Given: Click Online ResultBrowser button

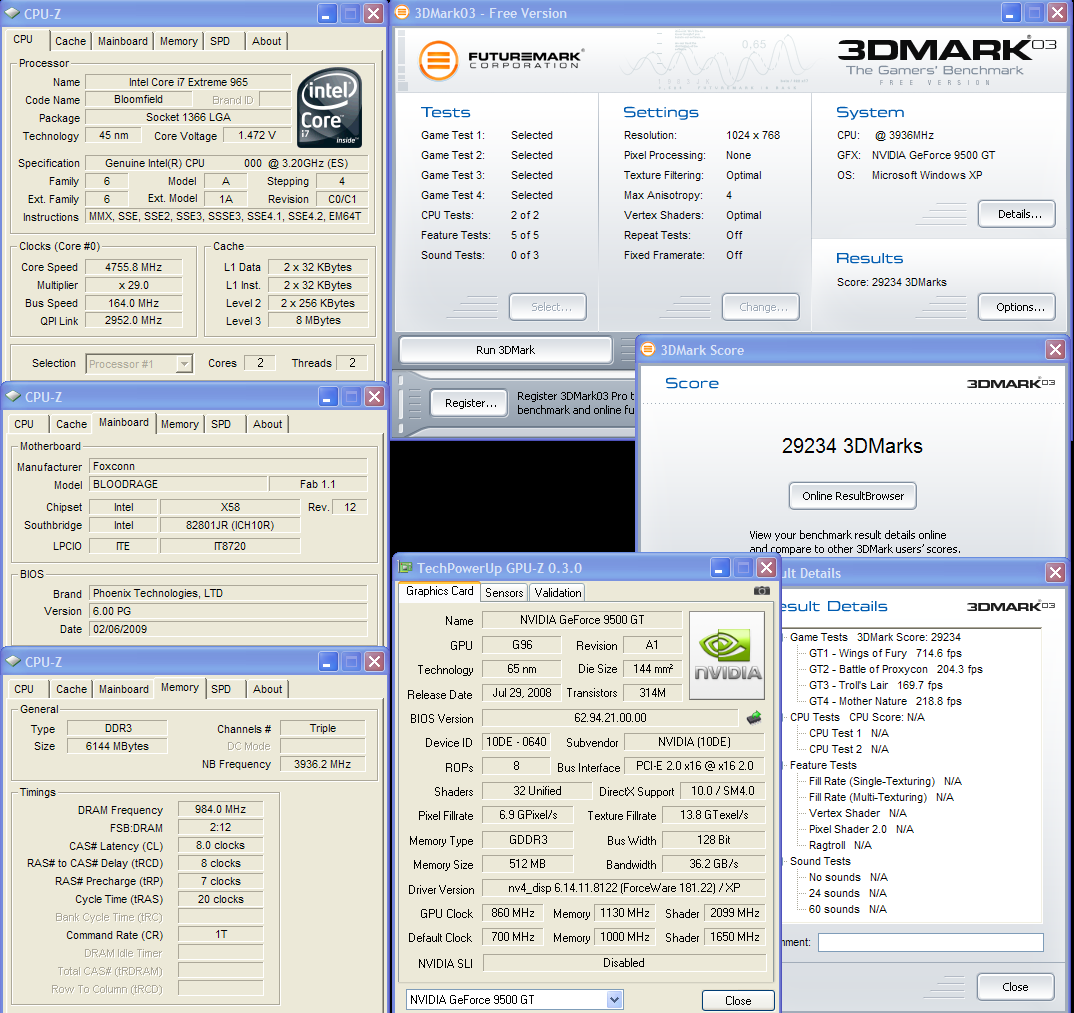Looking at the screenshot, I should [x=853, y=496].
